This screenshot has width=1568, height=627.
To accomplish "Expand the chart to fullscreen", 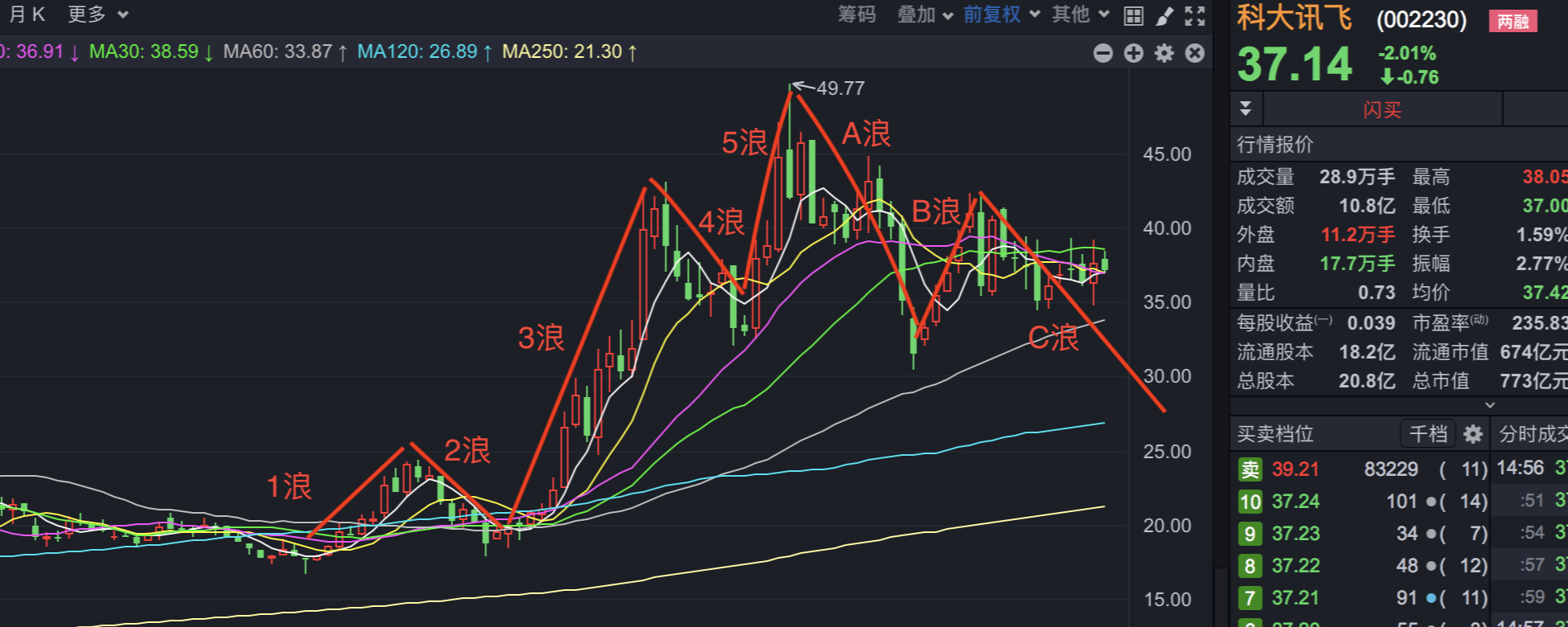I will tap(1195, 15).
